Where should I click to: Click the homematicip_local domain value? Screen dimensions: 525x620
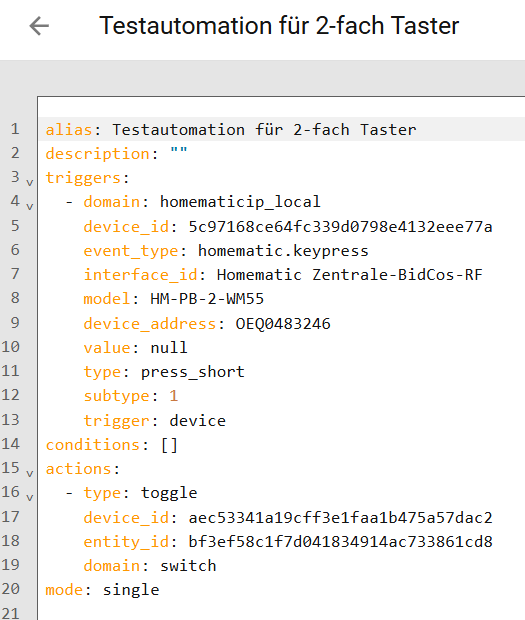tap(240, 202)
